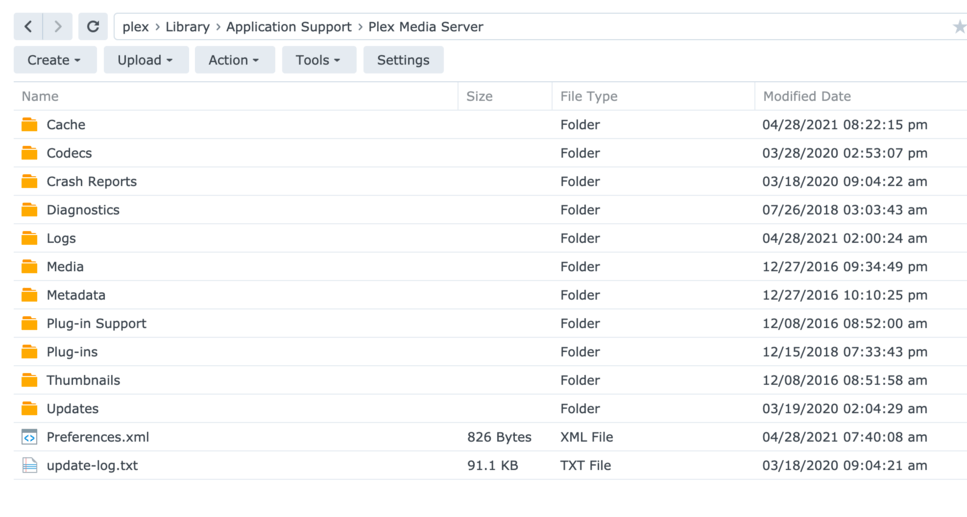Click the date 04/28/2021 07:40:08 am

click(845, 437)
